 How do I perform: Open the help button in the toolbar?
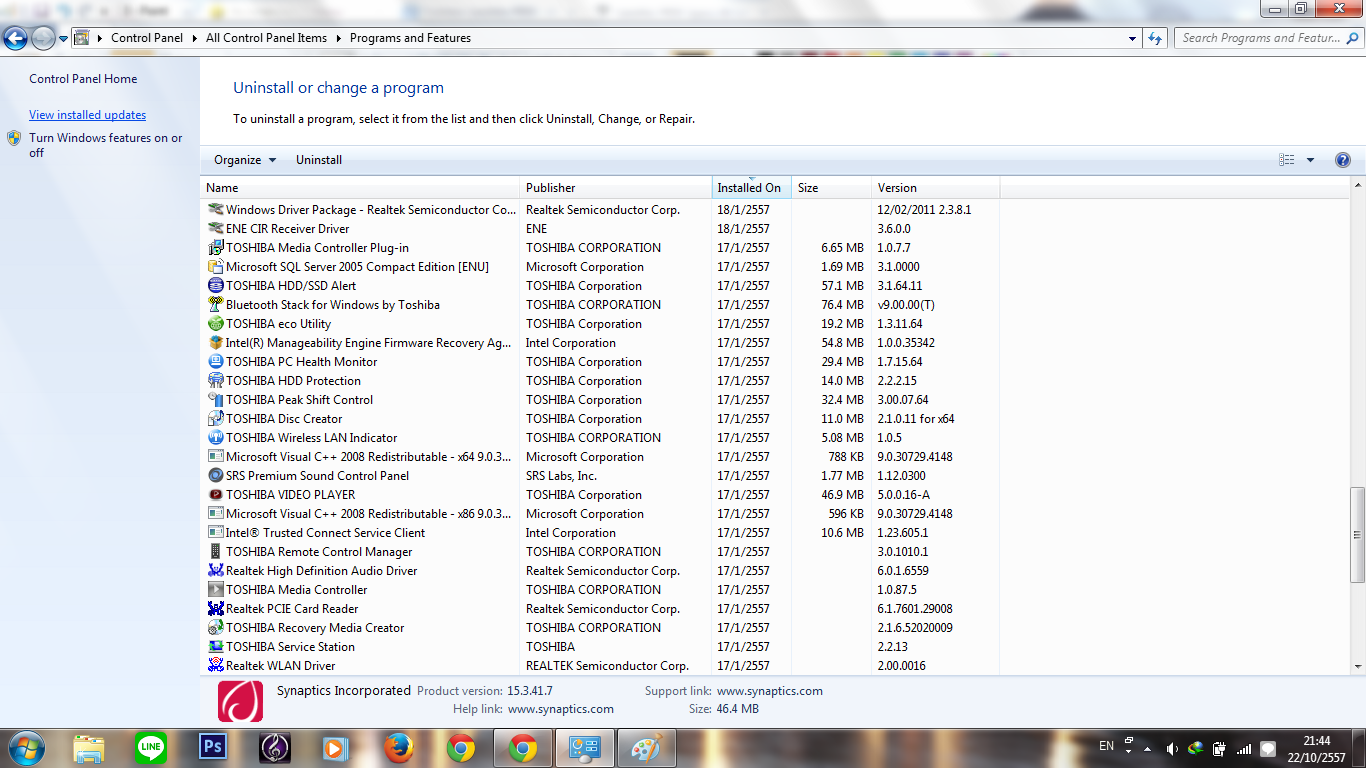coord(1343,160)
